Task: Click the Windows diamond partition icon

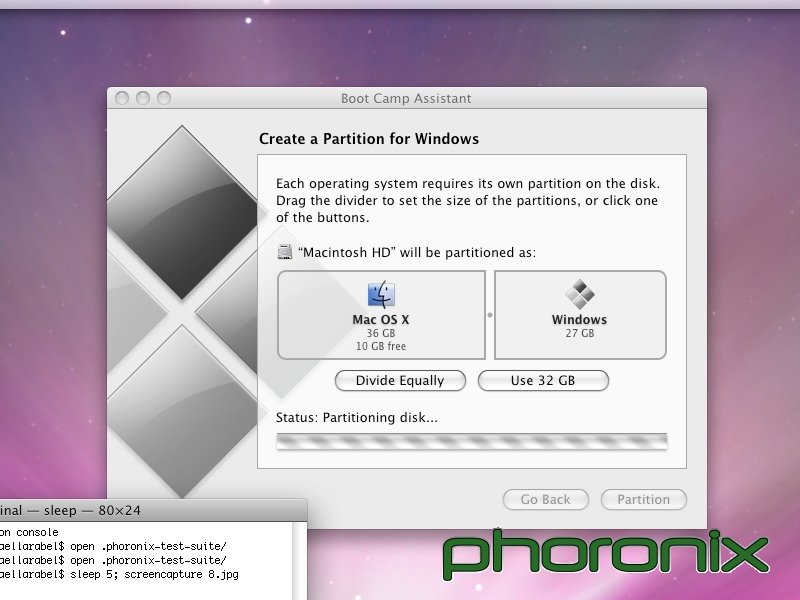Action: click(x=579, y=295)
